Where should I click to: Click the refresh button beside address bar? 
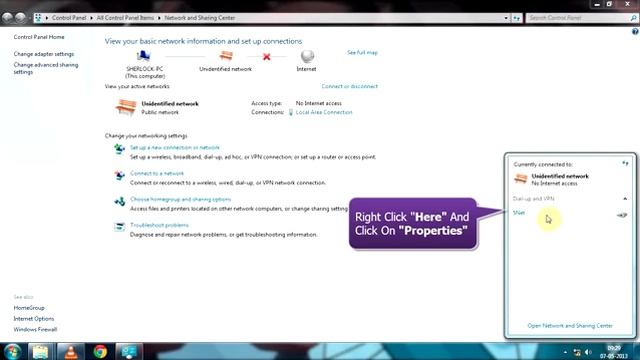click(x=517, y=18)
